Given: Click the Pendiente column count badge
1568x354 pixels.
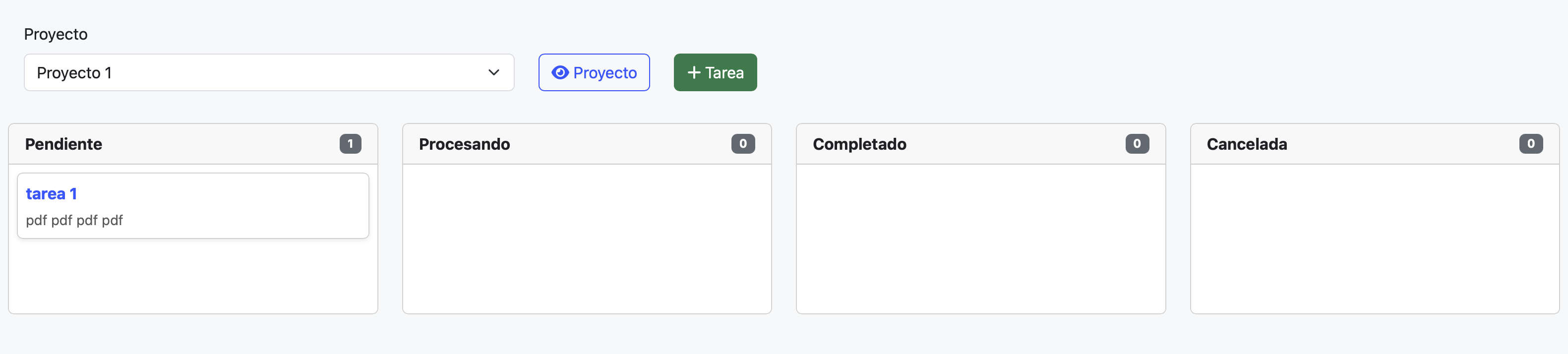Looking at the screenshot, I should pyautogui.click(x=350, y=144).
